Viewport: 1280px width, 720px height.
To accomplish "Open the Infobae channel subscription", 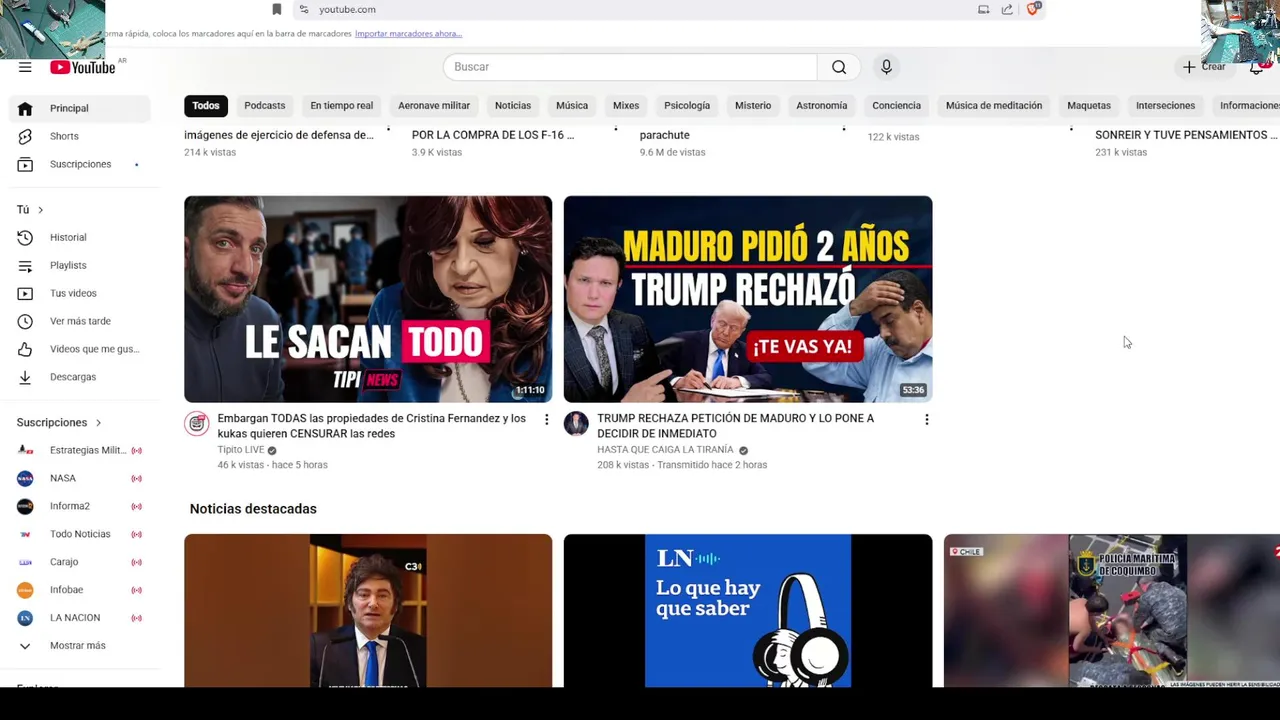I will 80,590.
